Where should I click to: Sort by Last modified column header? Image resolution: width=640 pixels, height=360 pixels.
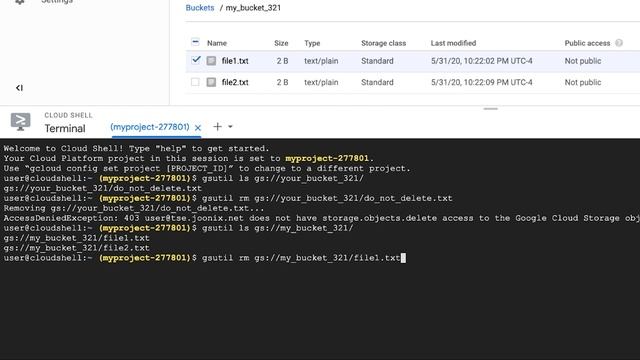(453, 43)
